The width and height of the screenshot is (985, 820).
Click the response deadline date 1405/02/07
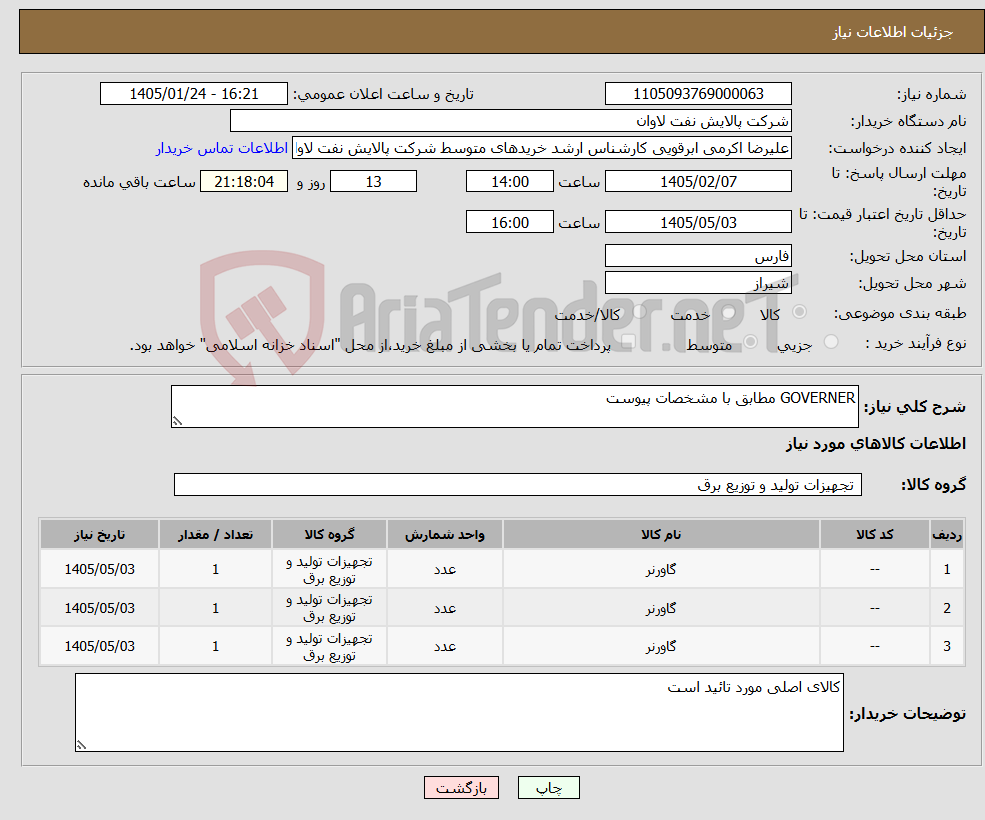click(x=698, y=182)
